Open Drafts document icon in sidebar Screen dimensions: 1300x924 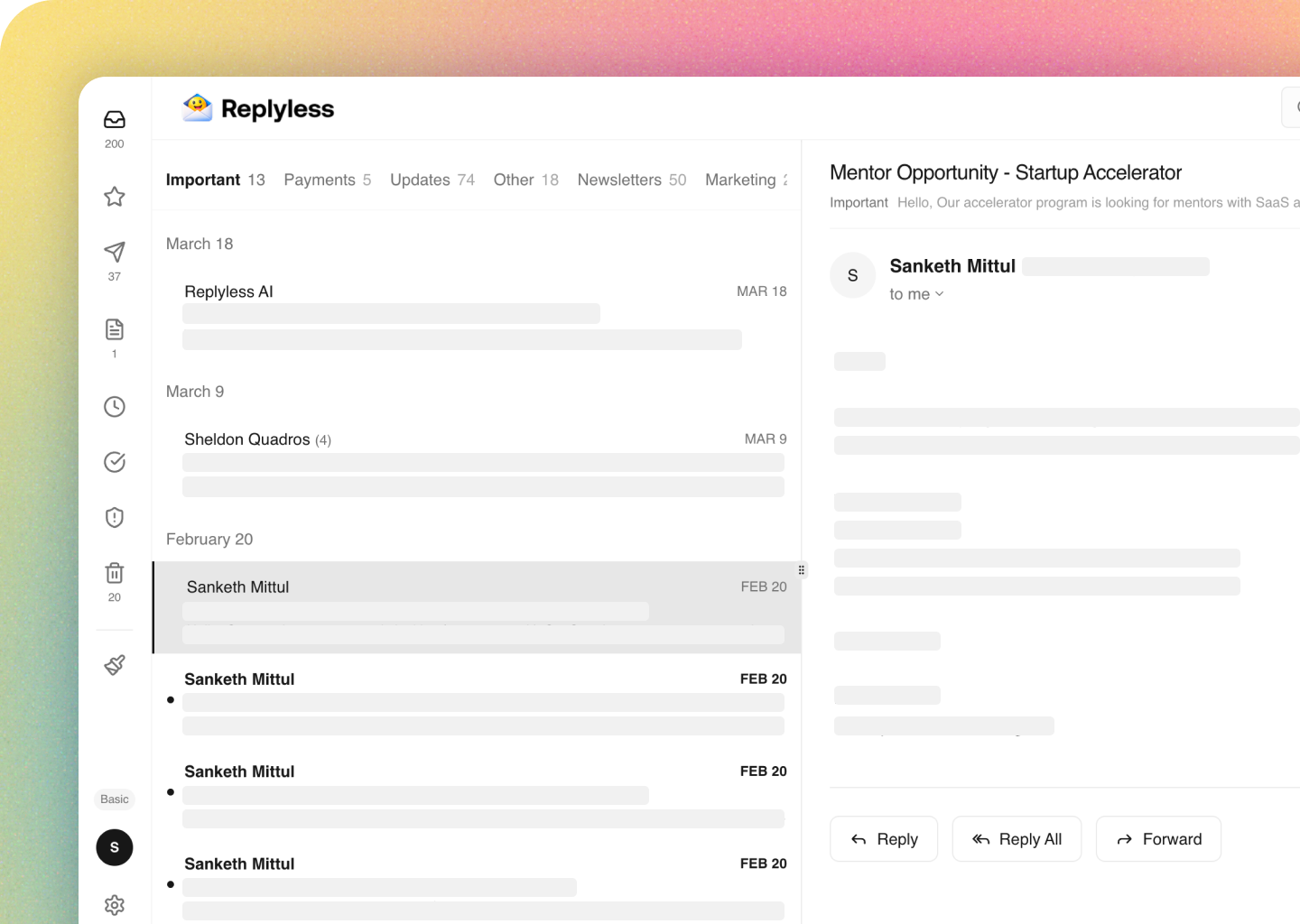coord(115,329)
